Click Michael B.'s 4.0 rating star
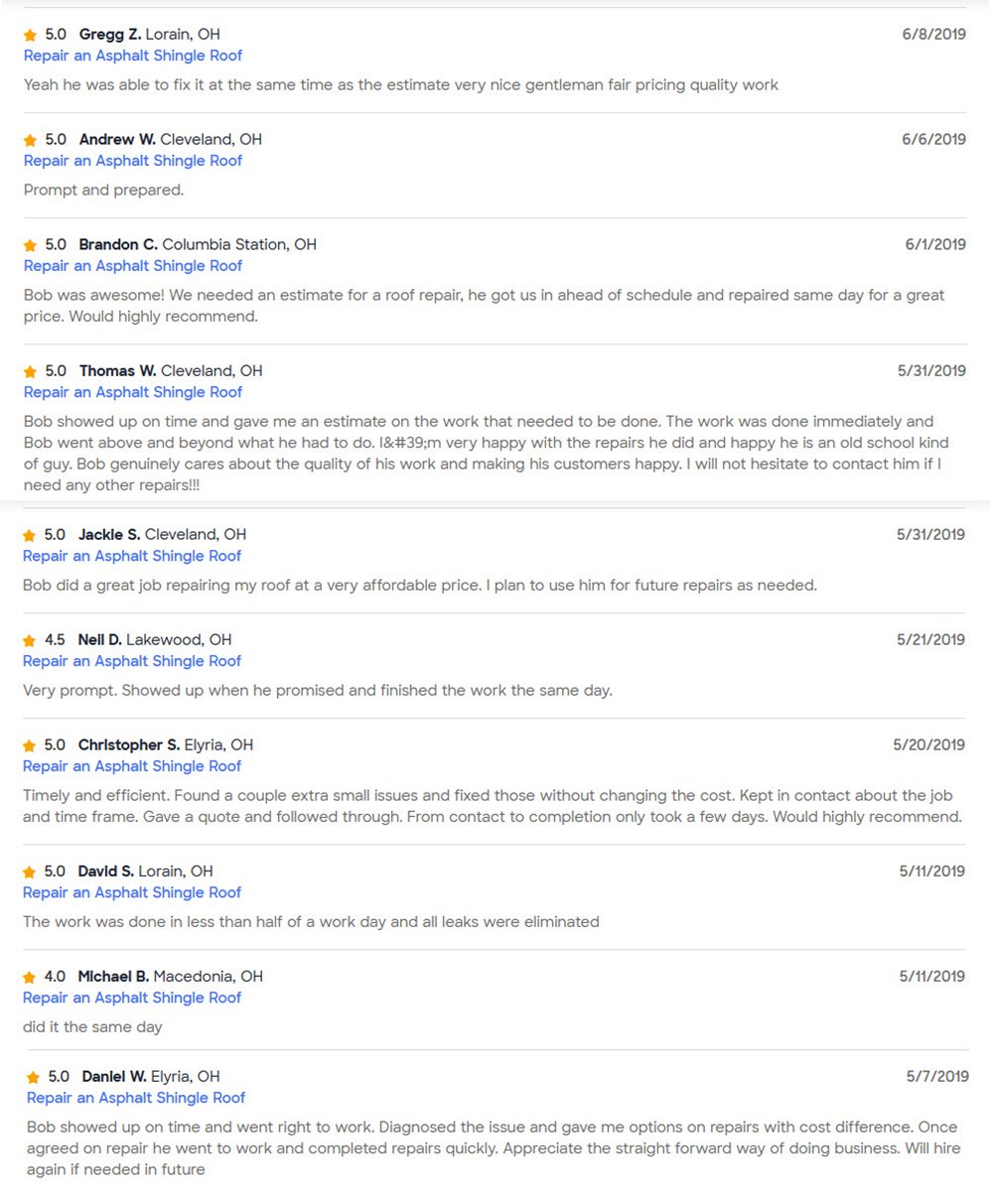 tap(30, 978)
